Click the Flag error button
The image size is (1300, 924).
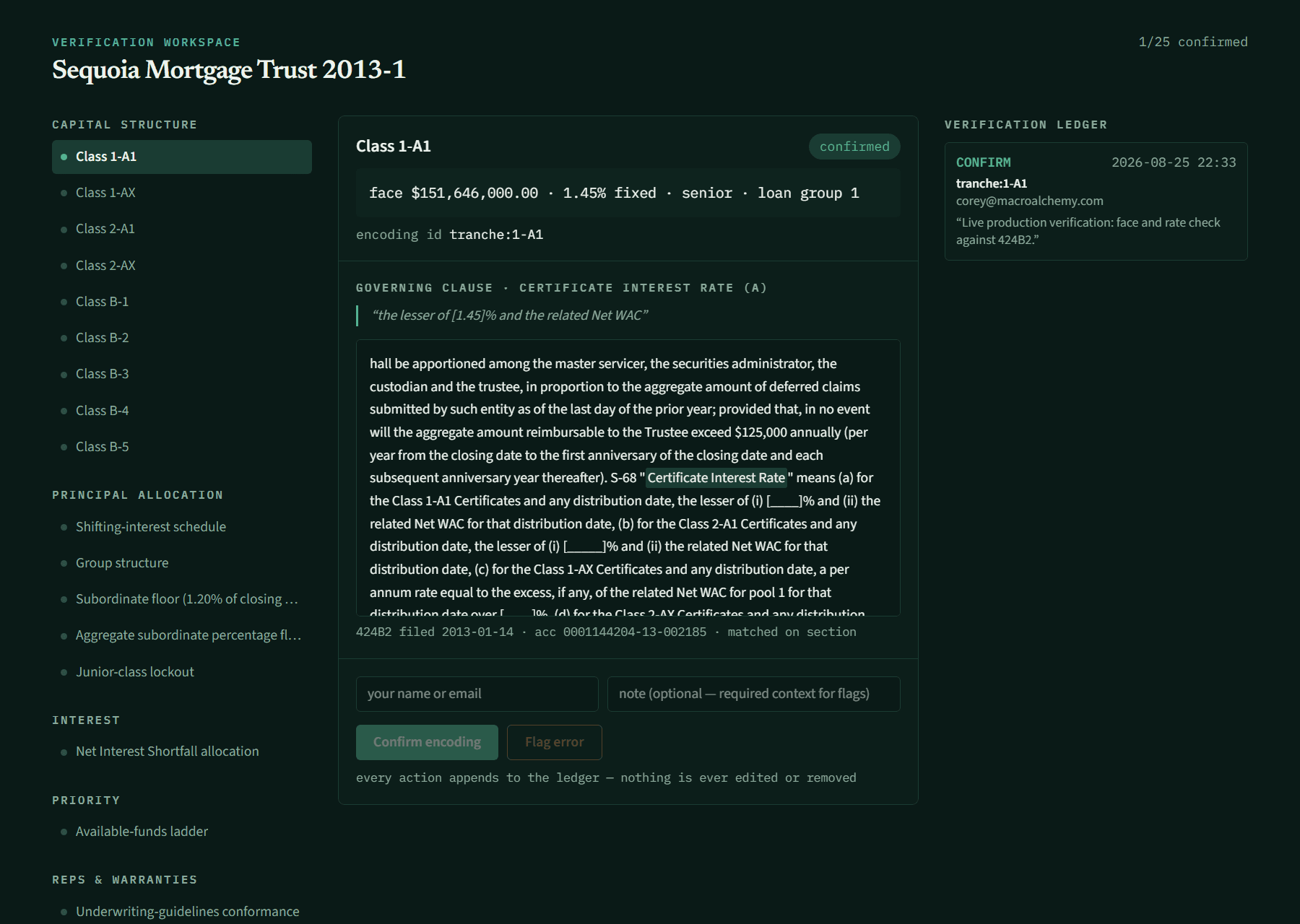click(555, 742)
